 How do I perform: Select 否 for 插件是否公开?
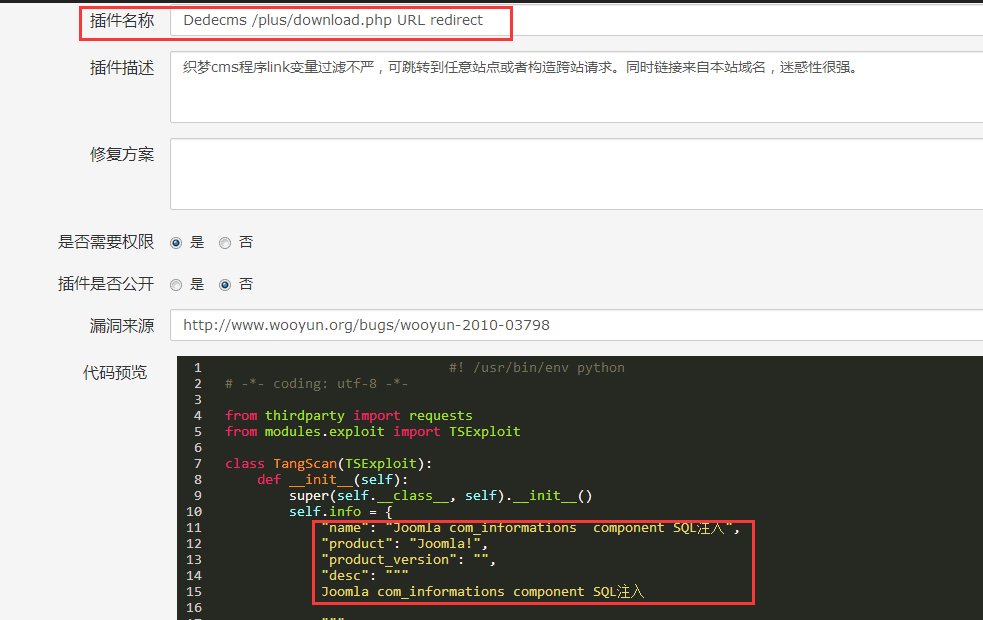point(225,285)
